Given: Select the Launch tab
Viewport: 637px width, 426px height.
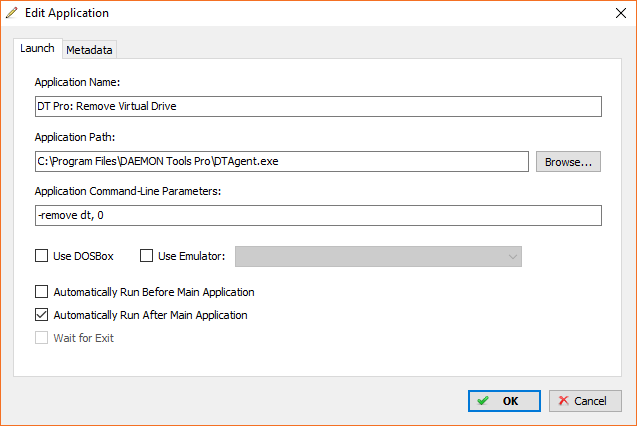Looking at the screenshot, I should coord(37,48).
